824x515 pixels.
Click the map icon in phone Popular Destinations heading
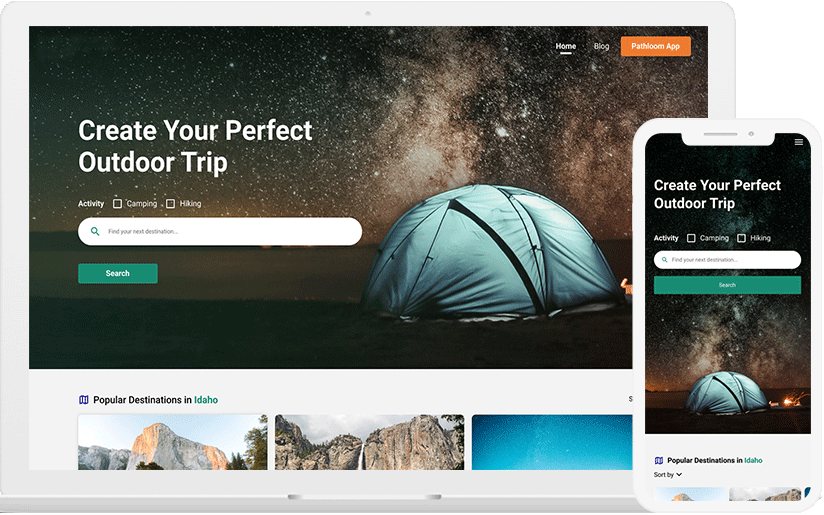[658, 460]
